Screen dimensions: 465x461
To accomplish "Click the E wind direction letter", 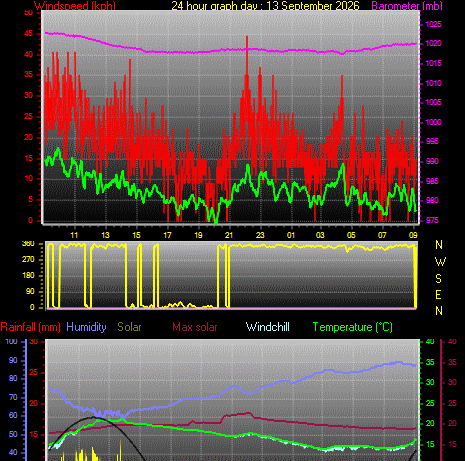I will (x=439, y=295).
